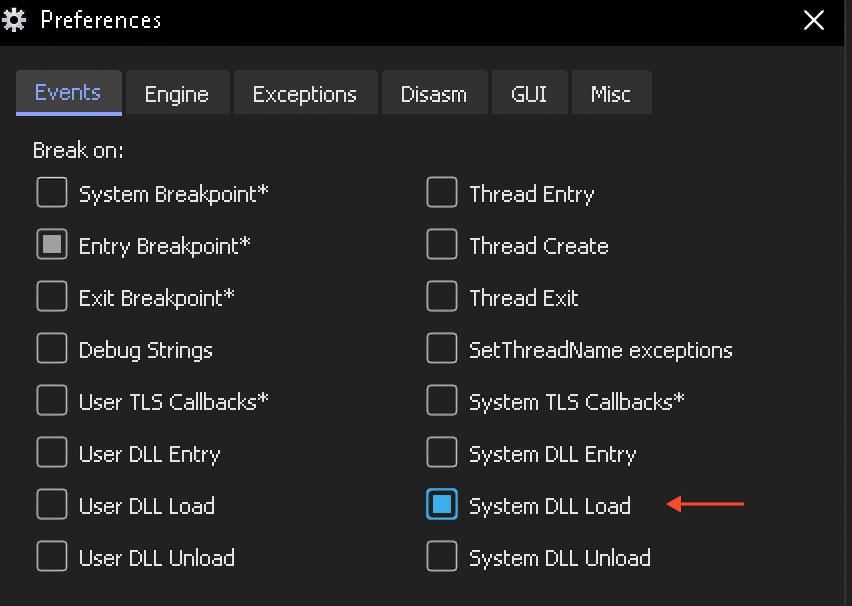Check the Debug Strings option
This screenshot has width=852, height=606.
click(x=52, y=349)
